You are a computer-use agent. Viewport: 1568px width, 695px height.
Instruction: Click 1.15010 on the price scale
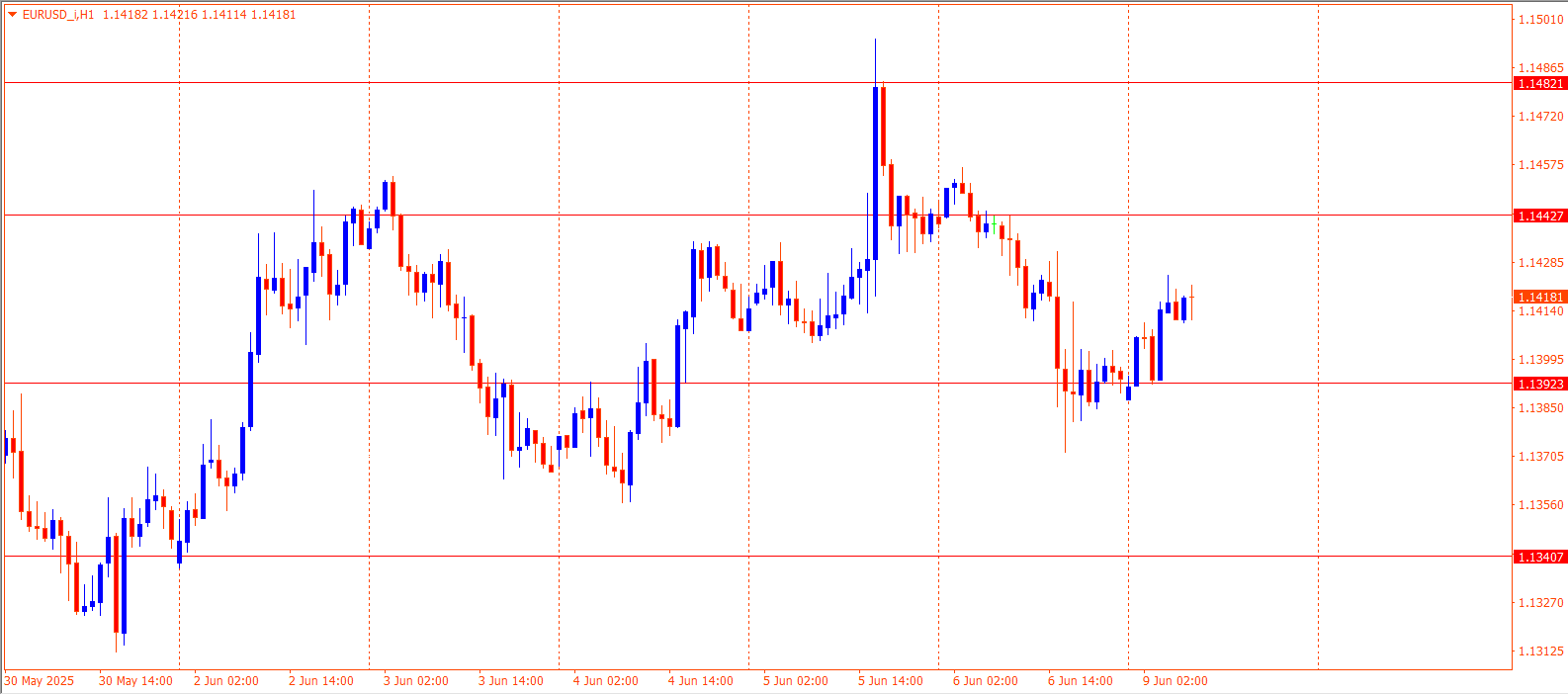1540,20
